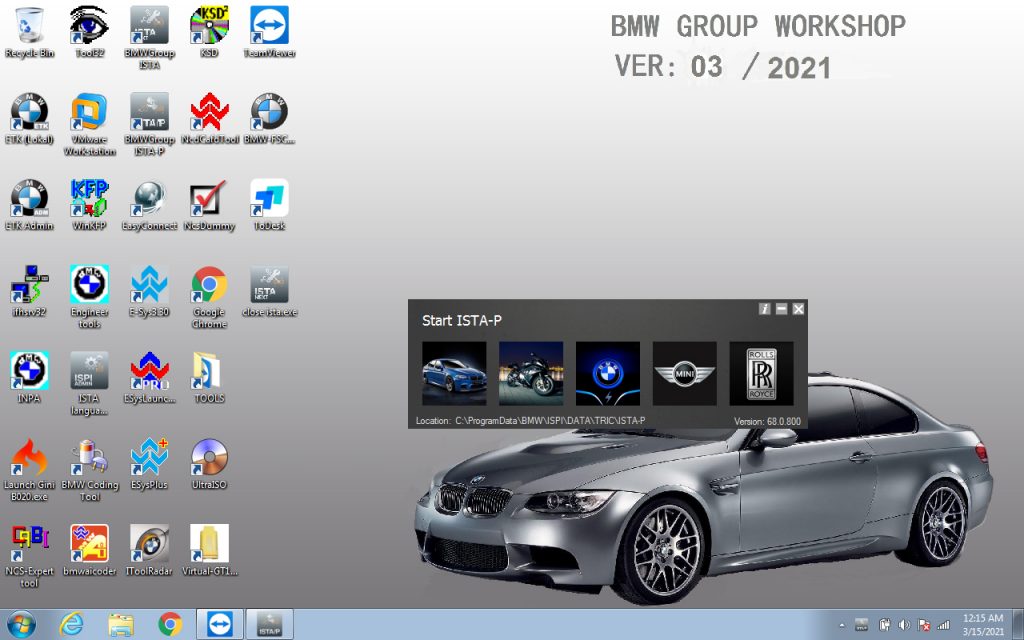Open Windows Explorer from taskbar
Screen dimensions: 1024x640
click(120, 625)
